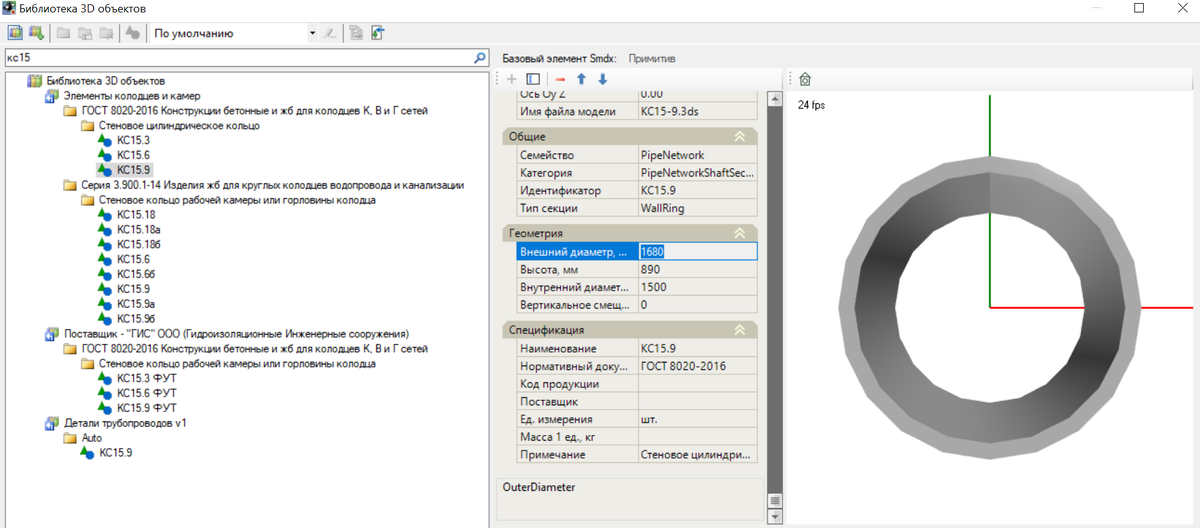
Task: Select КС15.9 under the Auto folder
Action: [x=116, y=453]
